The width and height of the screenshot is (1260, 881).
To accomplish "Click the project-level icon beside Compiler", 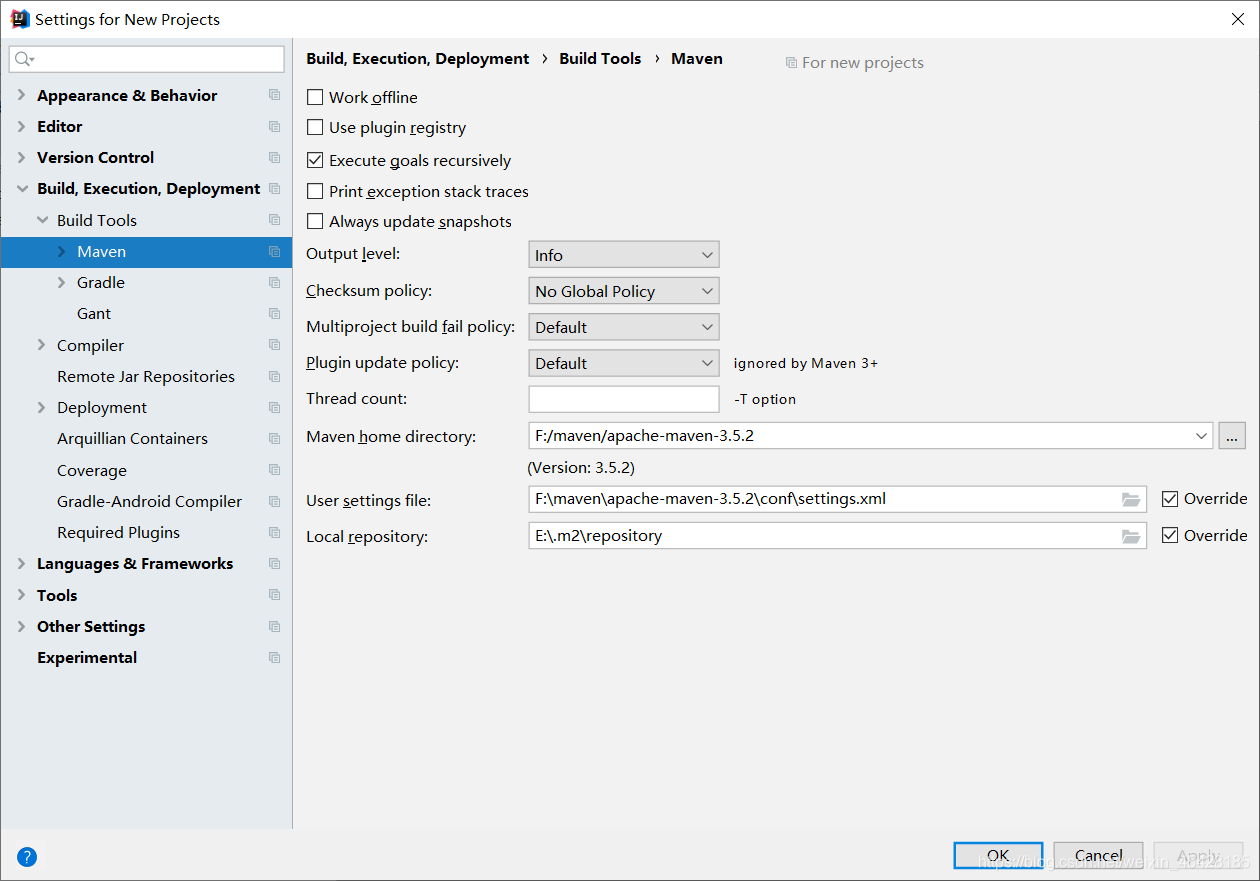I will tap(274, 345).
